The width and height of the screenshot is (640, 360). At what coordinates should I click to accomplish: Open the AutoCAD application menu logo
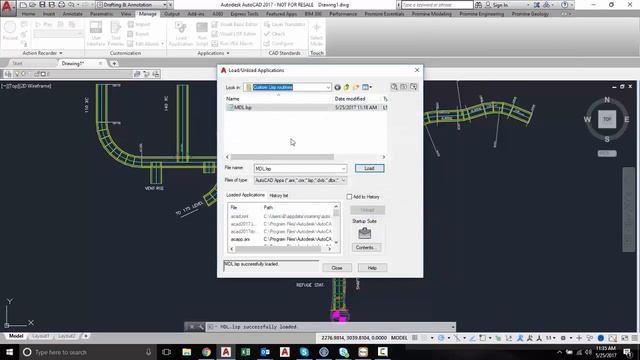tap(8, 7)
